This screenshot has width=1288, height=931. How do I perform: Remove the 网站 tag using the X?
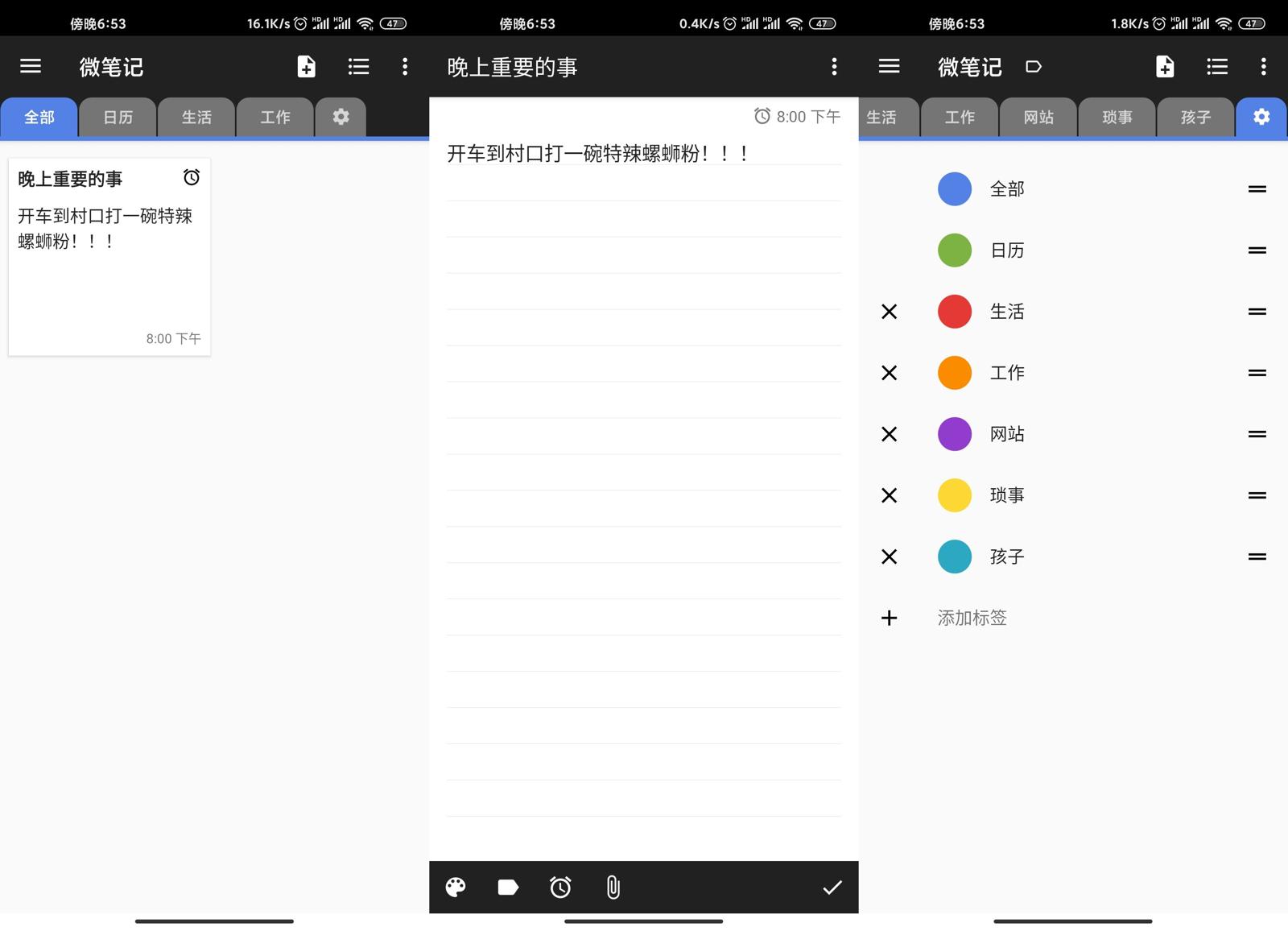[x=889, y=434]
